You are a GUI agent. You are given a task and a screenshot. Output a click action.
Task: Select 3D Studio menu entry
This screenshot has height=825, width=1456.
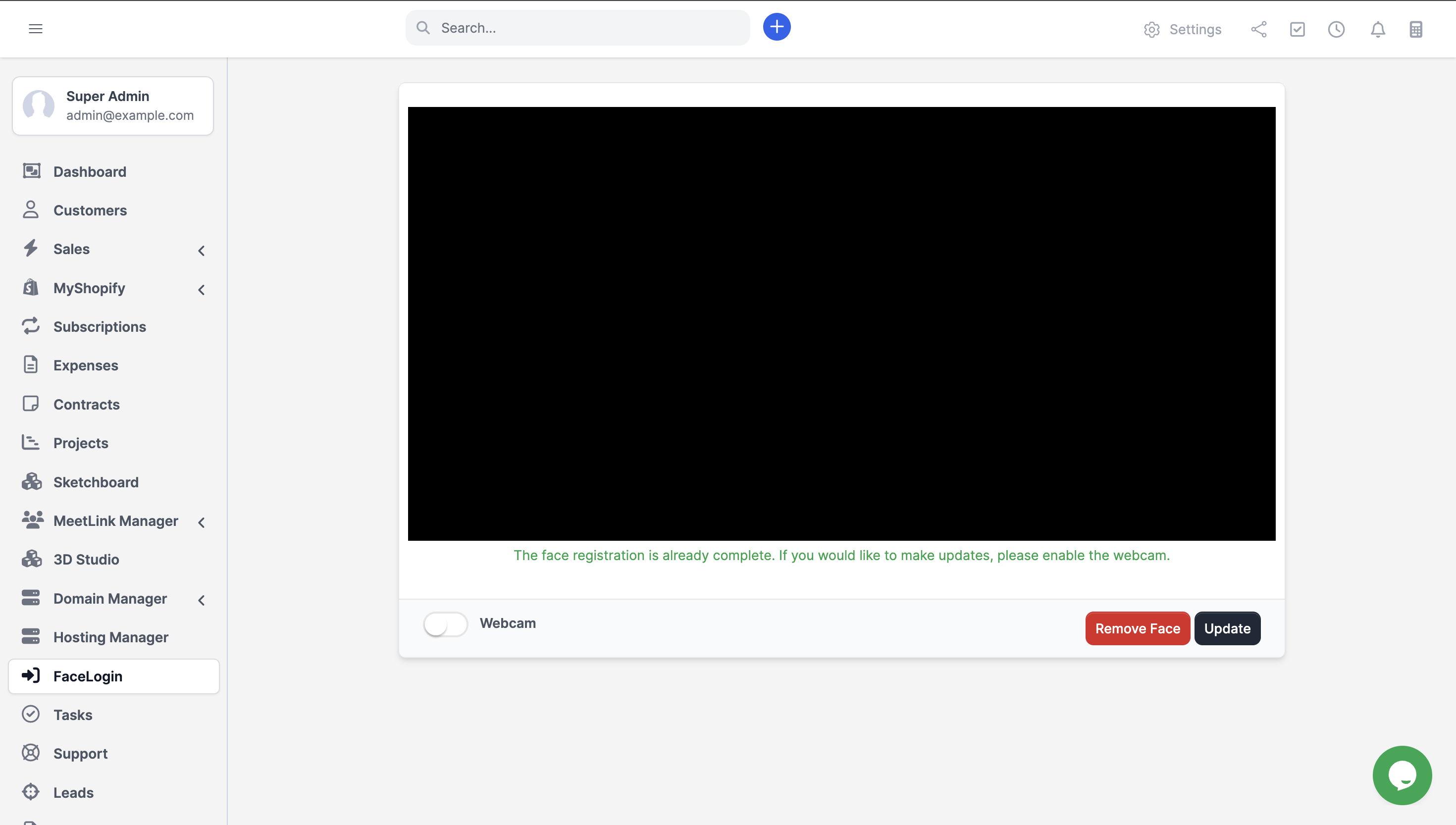tap(113, 559)
